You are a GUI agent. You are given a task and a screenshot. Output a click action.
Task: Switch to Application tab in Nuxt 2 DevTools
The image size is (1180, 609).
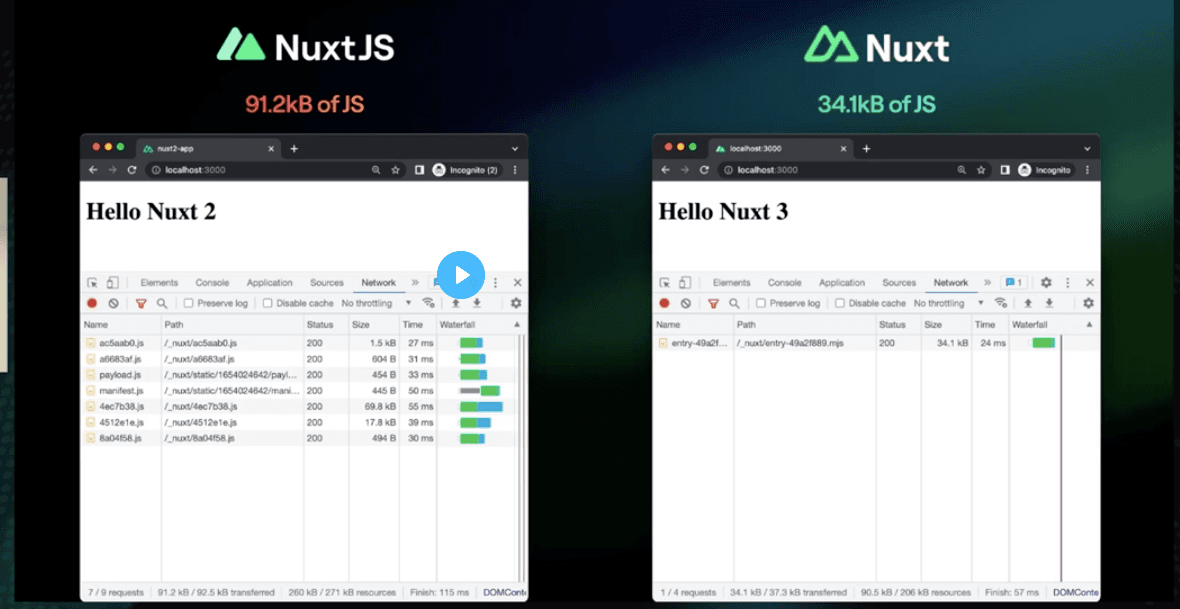[269, 283]
